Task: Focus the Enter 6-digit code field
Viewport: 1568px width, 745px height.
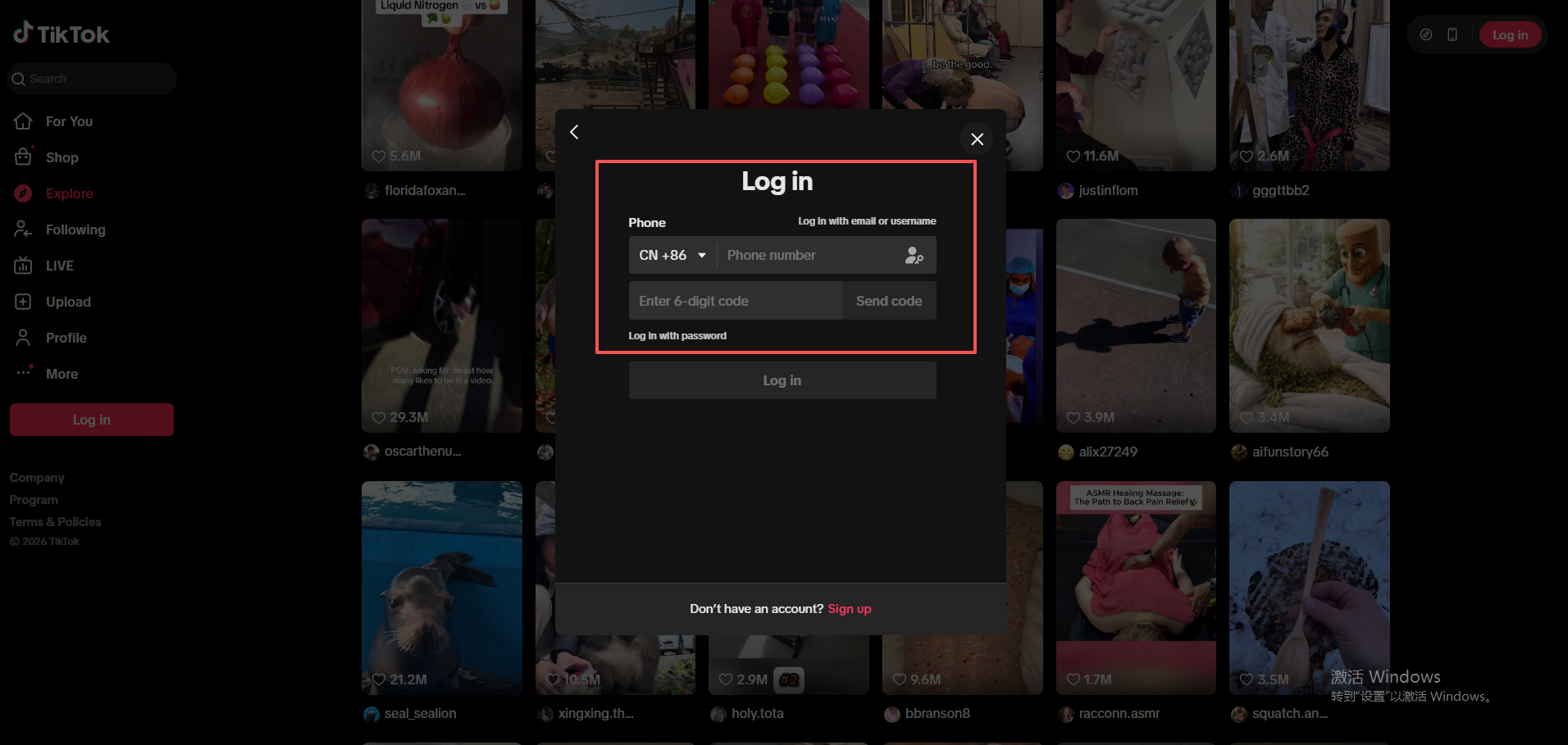Action: coord(734,301)
